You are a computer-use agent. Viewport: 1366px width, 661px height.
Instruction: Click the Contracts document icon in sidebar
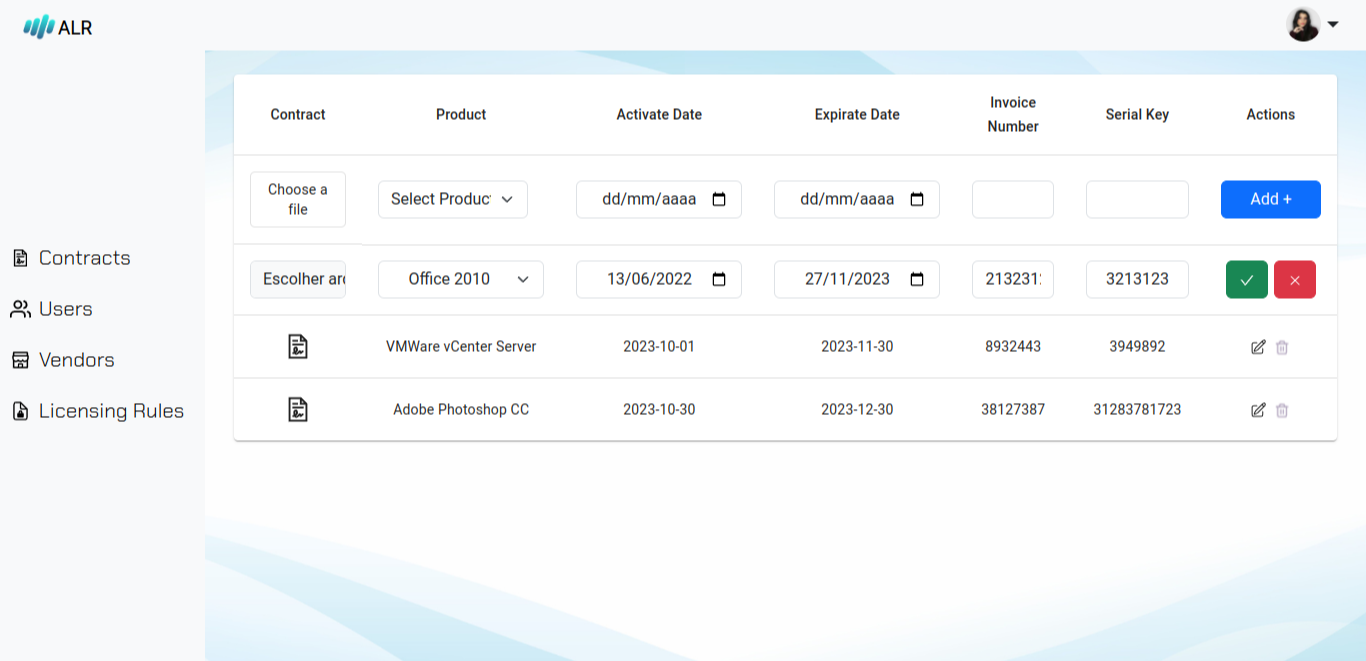tap(20, 258)
